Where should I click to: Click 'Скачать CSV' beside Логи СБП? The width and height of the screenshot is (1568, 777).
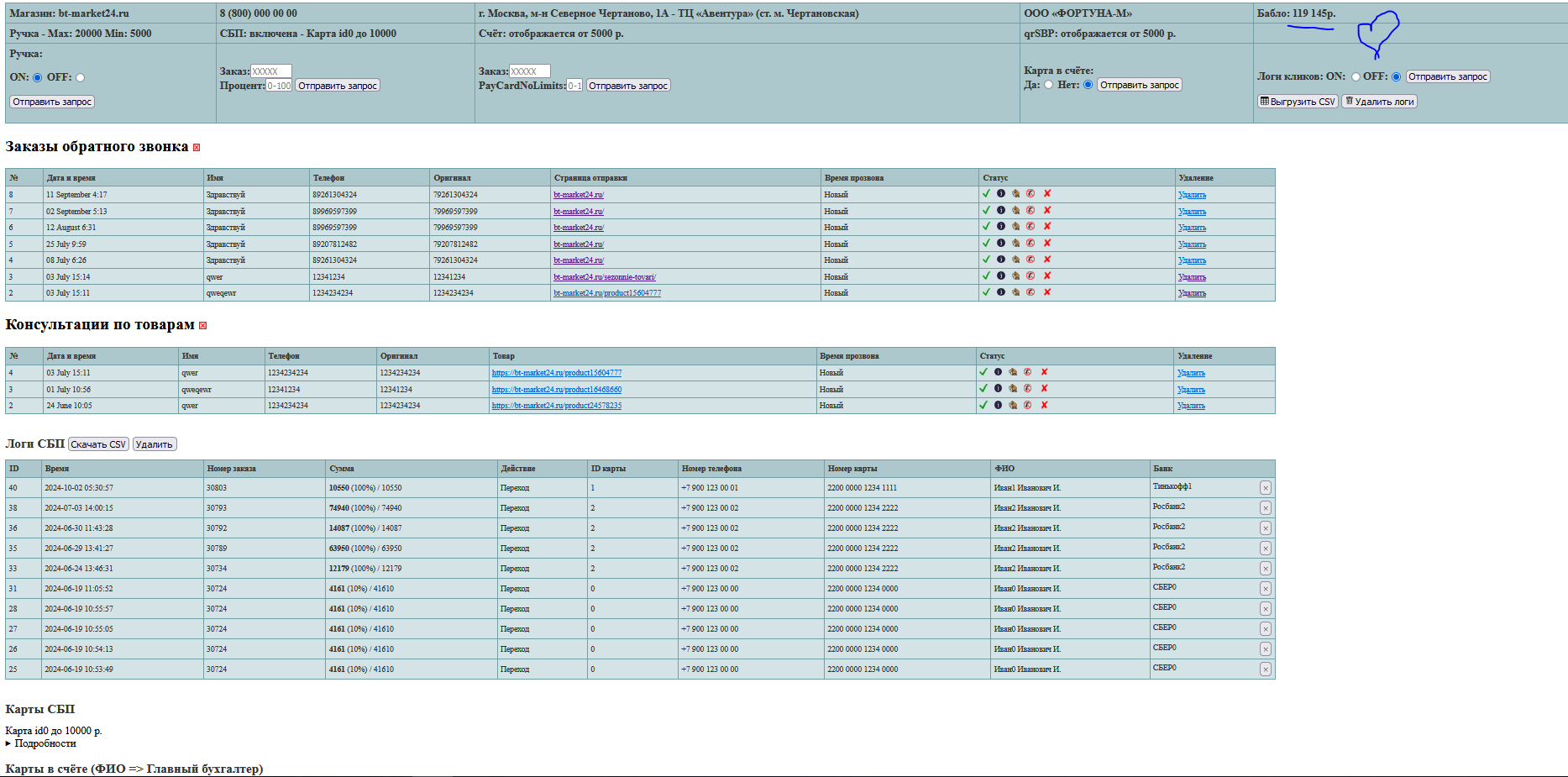click(98, 444)
